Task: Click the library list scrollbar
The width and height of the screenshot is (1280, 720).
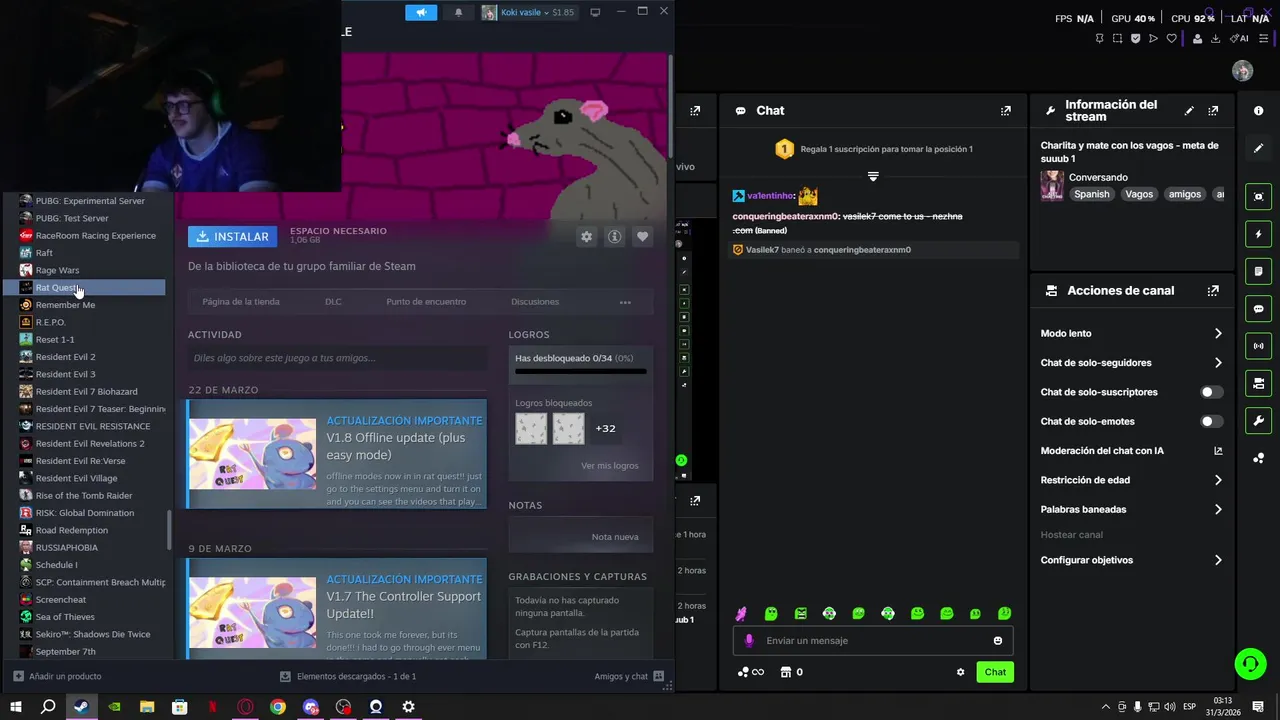Action: tap(169, 530)
